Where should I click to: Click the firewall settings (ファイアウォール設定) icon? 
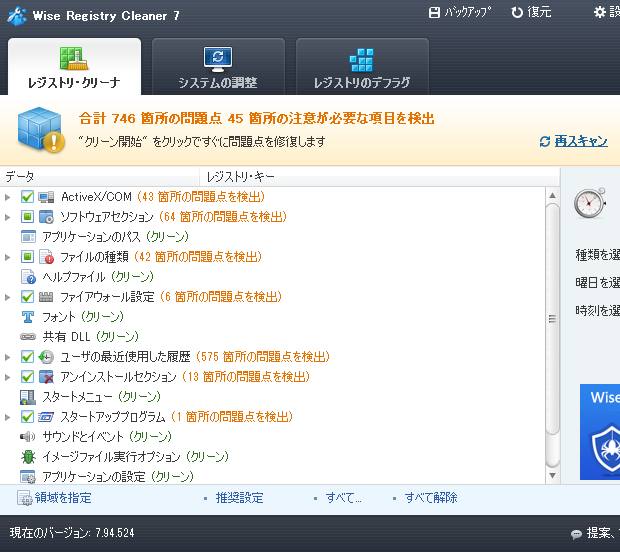46,297
